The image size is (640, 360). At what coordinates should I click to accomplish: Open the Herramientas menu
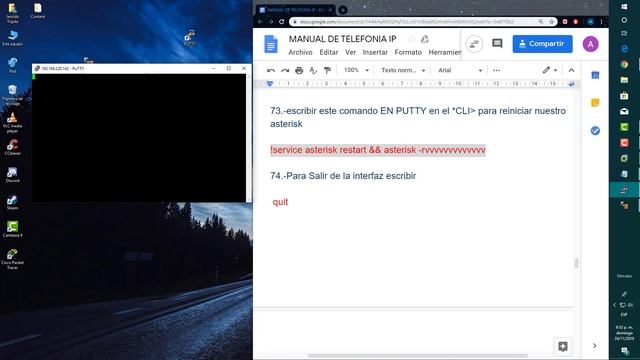(445, 52)
